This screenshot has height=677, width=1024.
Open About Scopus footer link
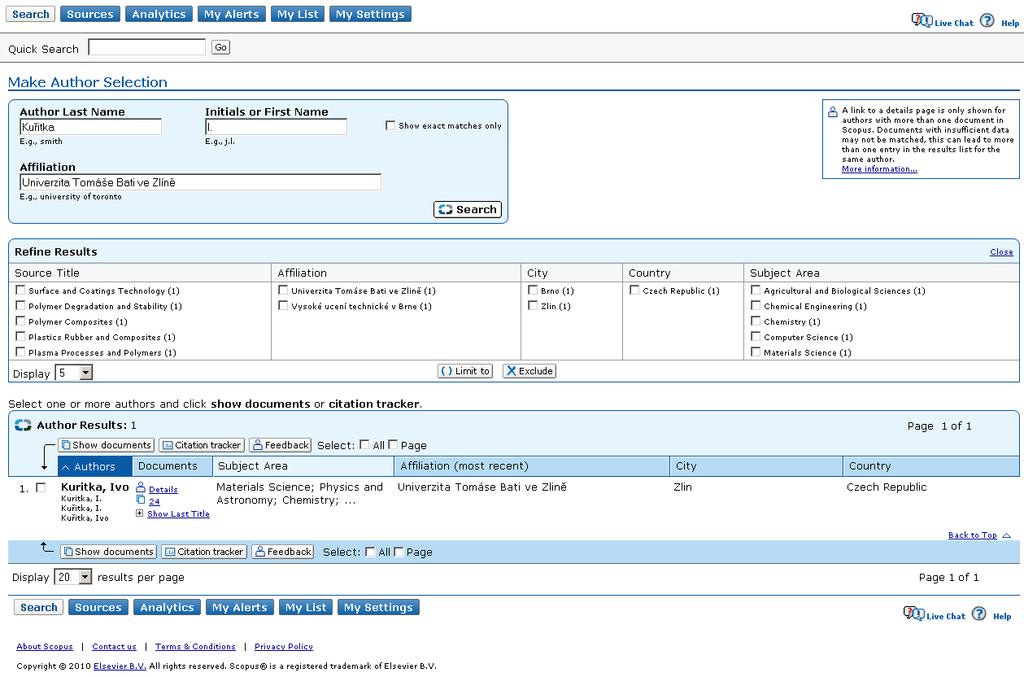coord(44,646)
